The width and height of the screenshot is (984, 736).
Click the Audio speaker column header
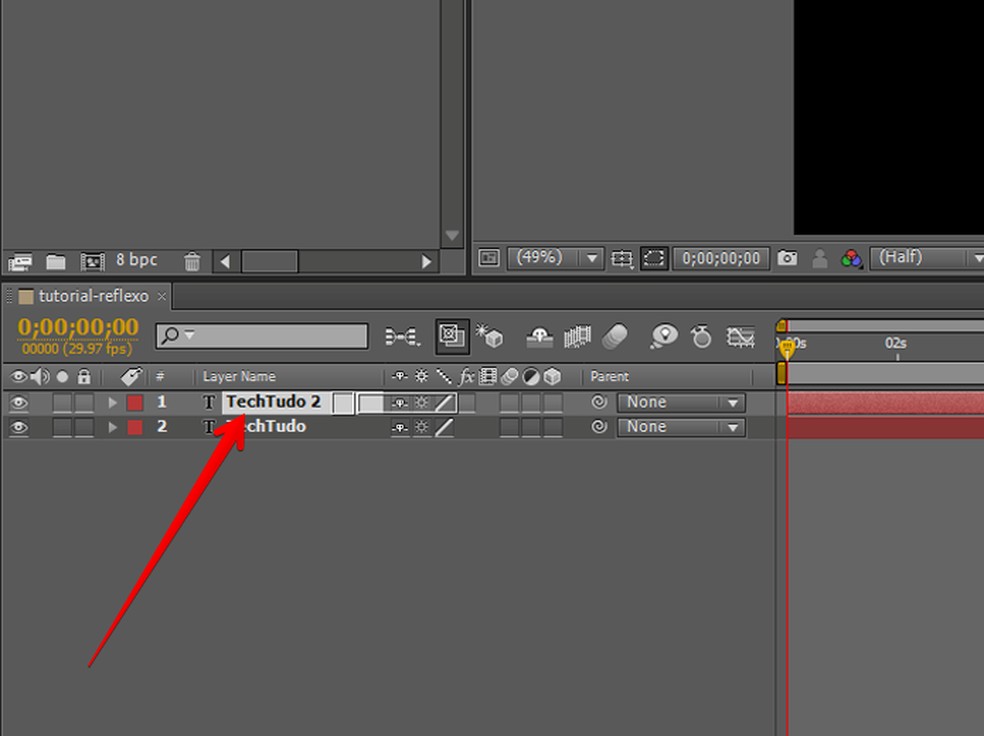40,376
